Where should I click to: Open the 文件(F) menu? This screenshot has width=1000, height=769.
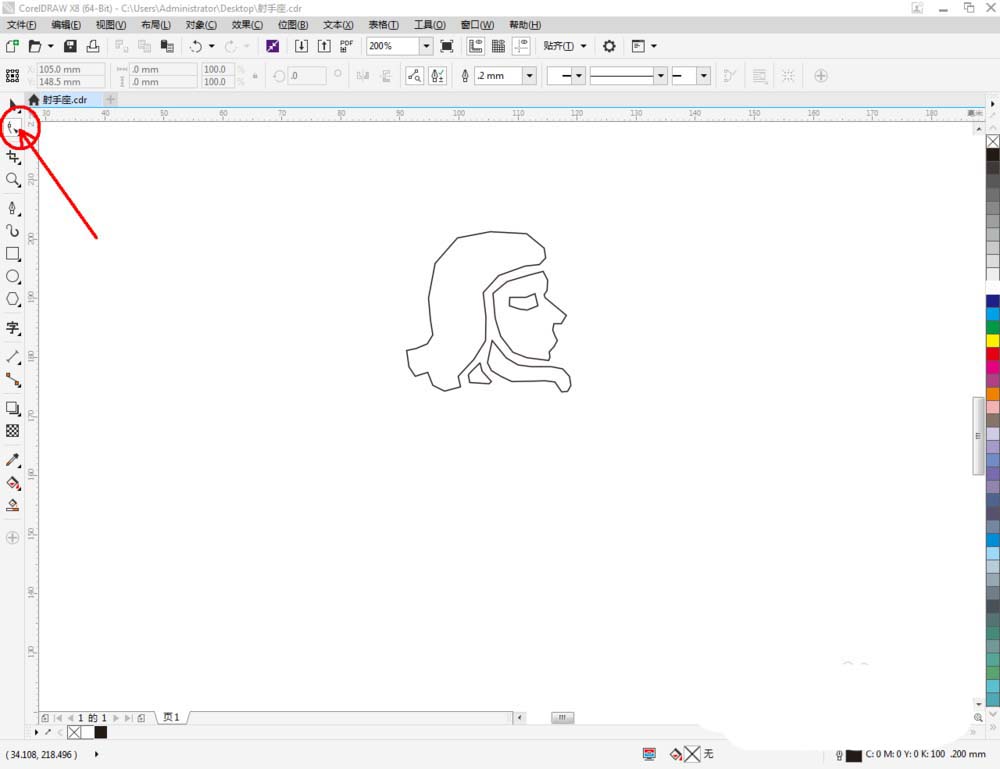21,25
